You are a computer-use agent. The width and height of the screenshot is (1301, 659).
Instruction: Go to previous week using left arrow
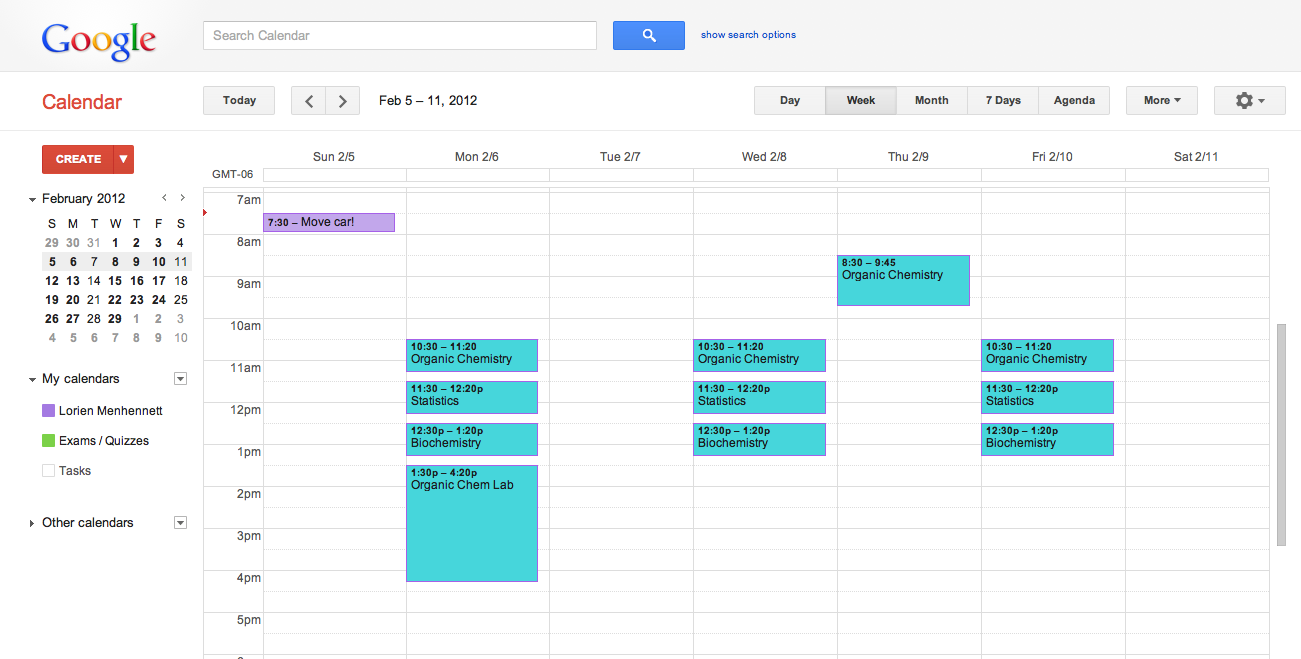tap(308, 101)
